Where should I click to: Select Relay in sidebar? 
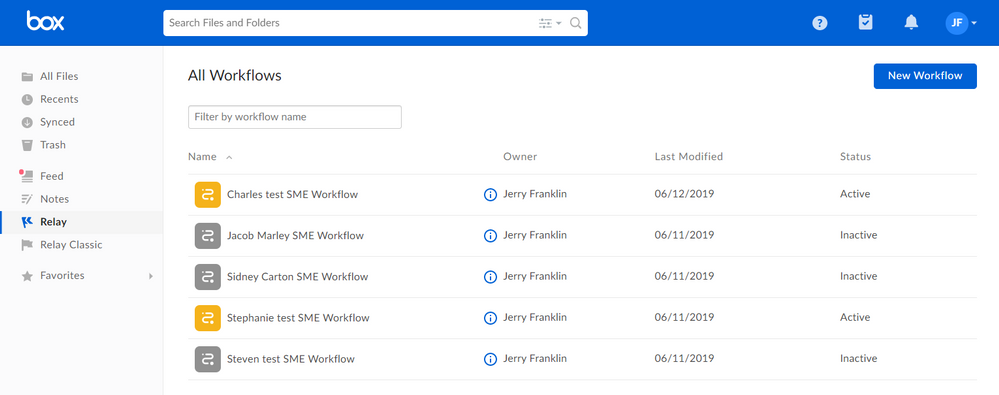pyautogui.click(x=54, y=222)
